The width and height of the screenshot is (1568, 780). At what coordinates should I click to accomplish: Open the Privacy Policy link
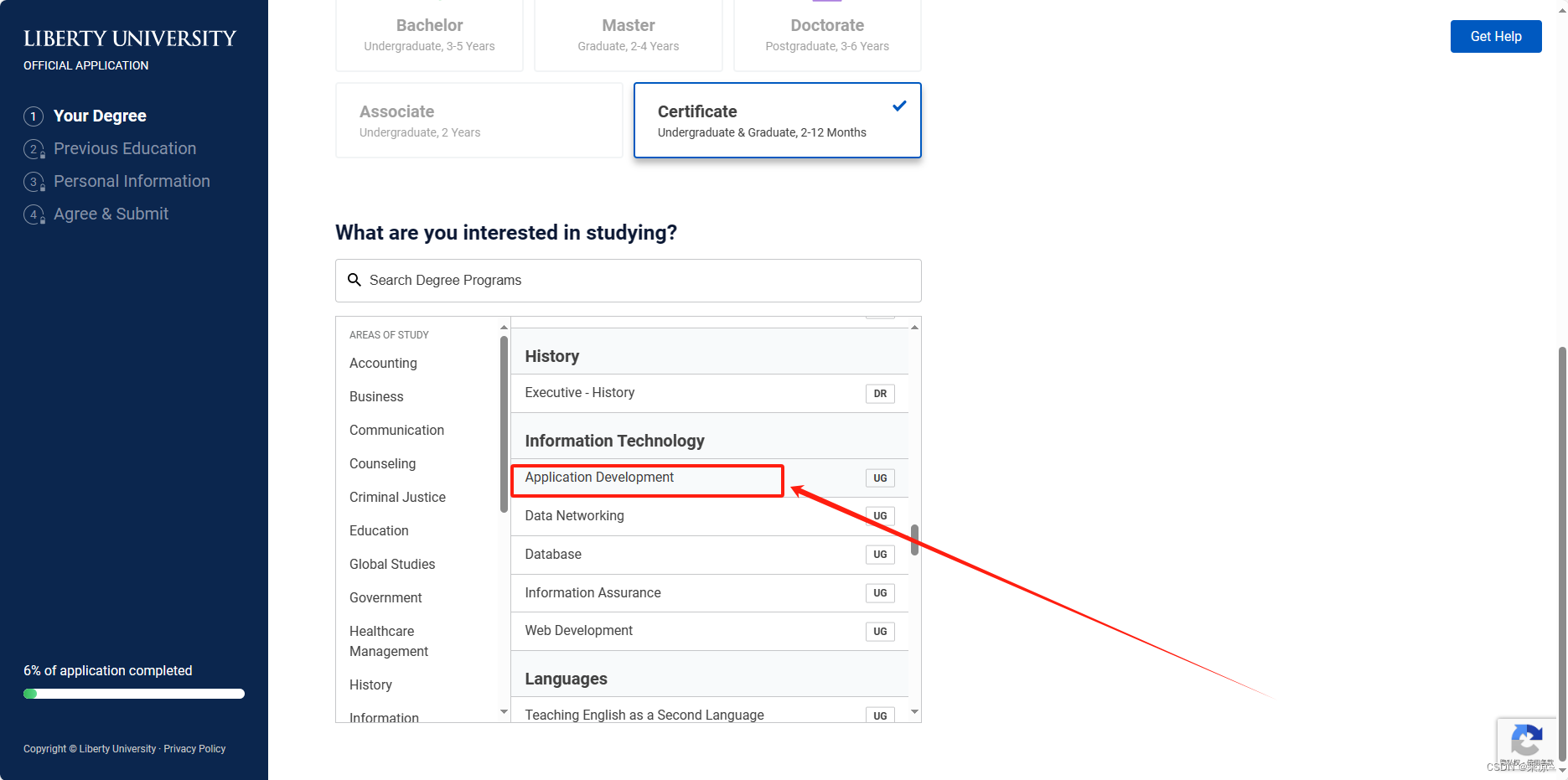pyautogui.click(x=194, y=749)
